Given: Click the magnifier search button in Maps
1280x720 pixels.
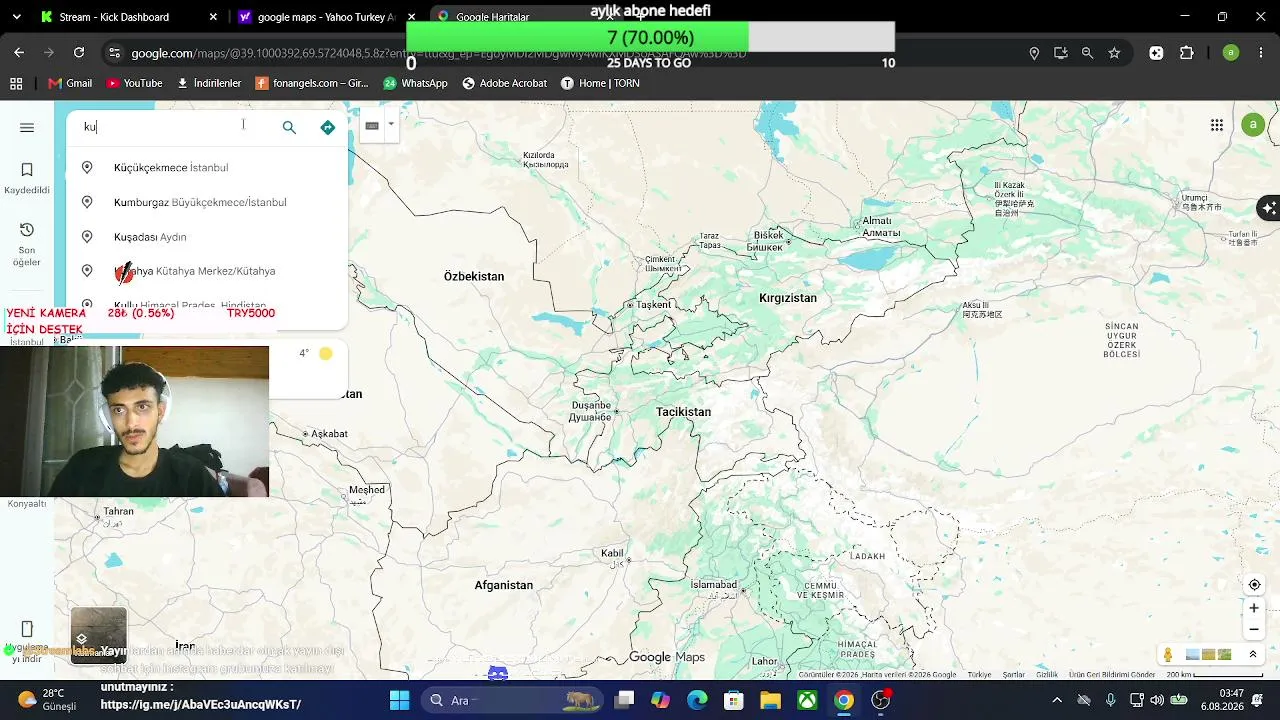Looking at the screenshot, I should point(289,127).
